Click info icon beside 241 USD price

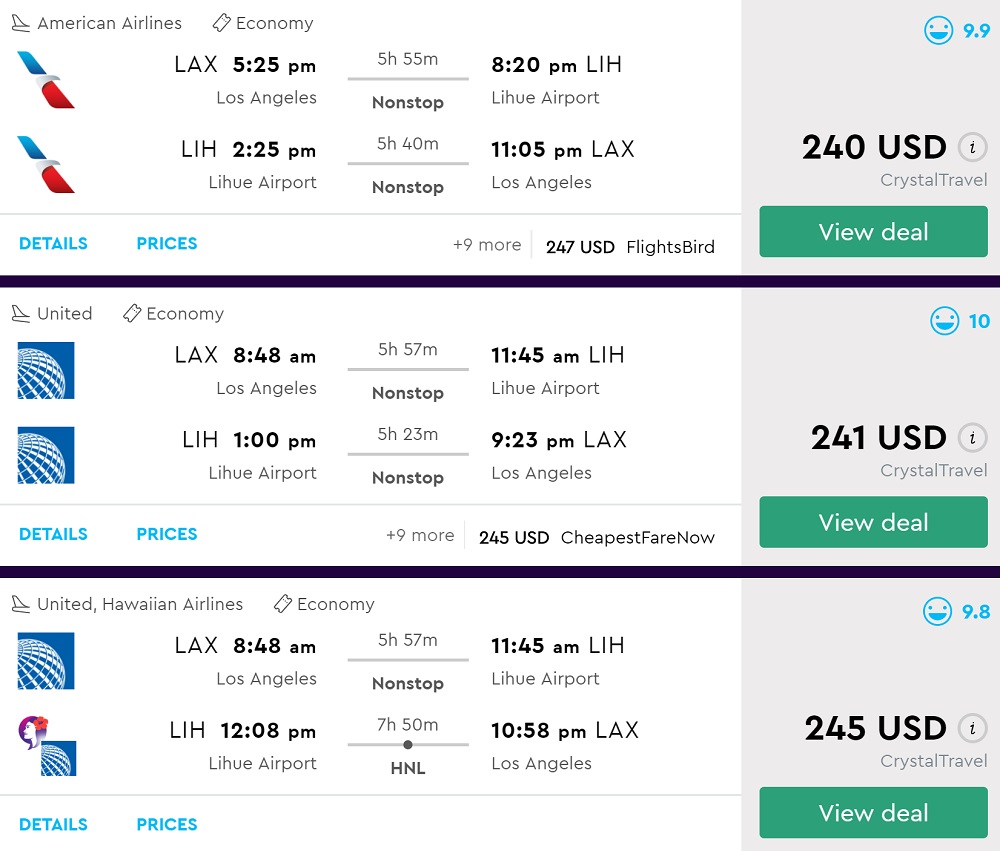tap(971, 438)
